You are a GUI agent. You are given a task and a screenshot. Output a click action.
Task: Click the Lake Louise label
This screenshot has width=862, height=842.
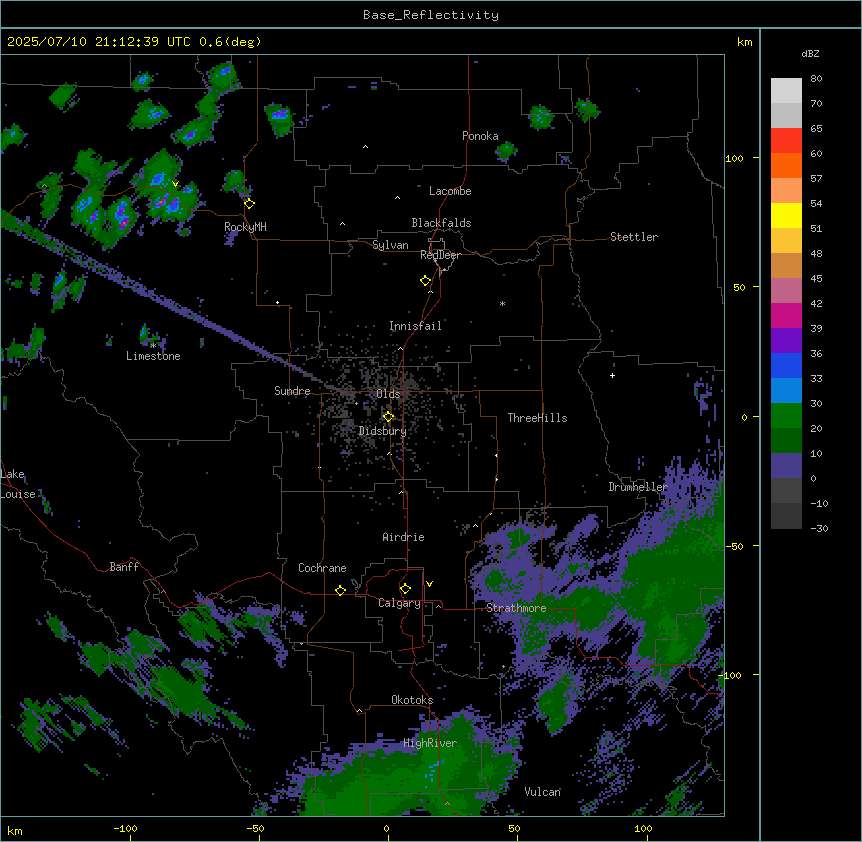pos(16,484)
